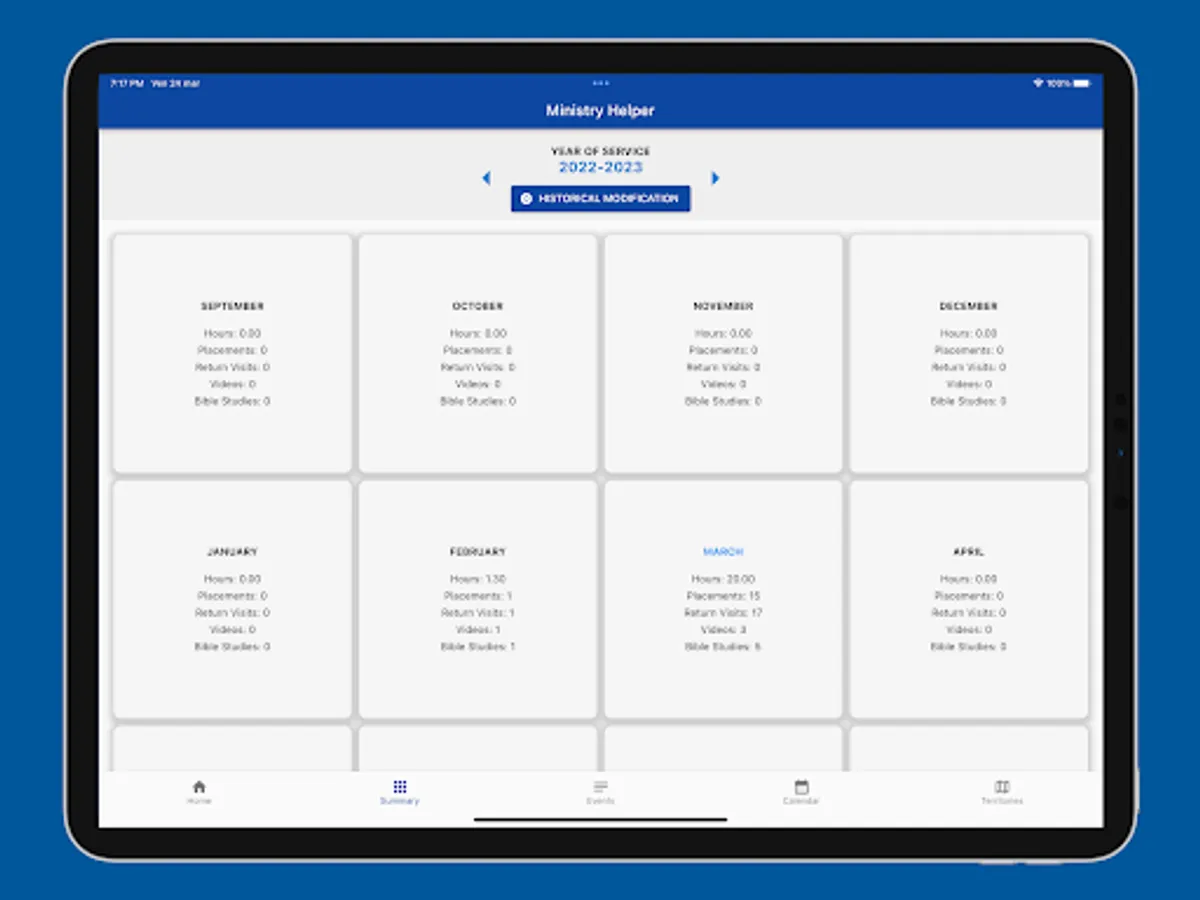The height and width of the screenshot is (900, 1200).
Task: Click March Hours: 20.00 value
Action: 723,579
